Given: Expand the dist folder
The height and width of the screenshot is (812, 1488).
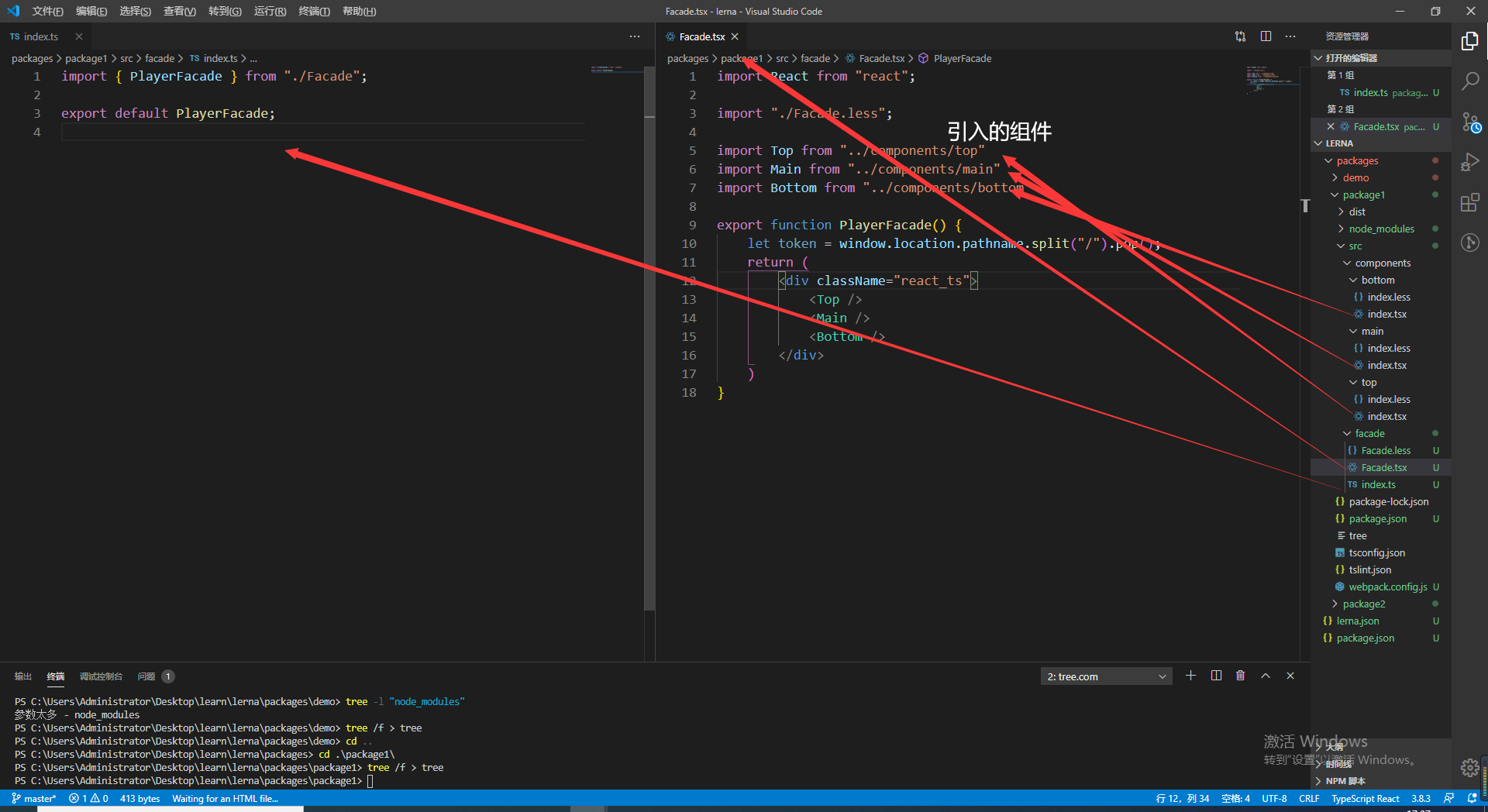Looking at the screenshot, I should (1357, 212).
